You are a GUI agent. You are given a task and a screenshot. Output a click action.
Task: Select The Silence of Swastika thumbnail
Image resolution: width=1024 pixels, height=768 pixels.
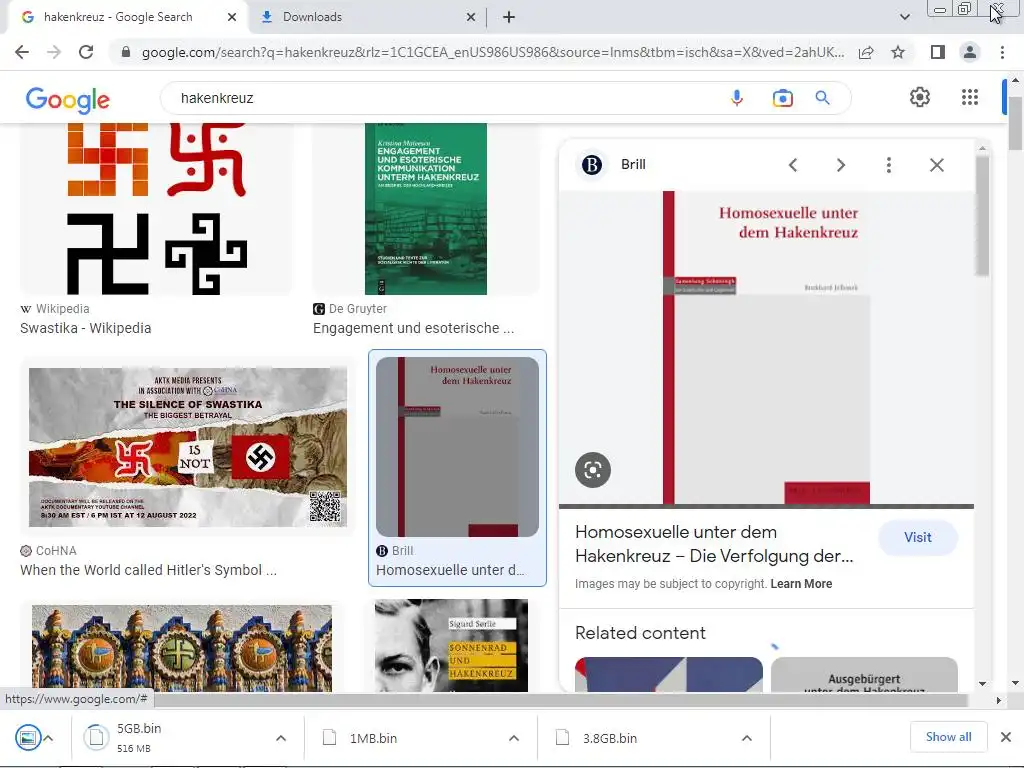188,447
